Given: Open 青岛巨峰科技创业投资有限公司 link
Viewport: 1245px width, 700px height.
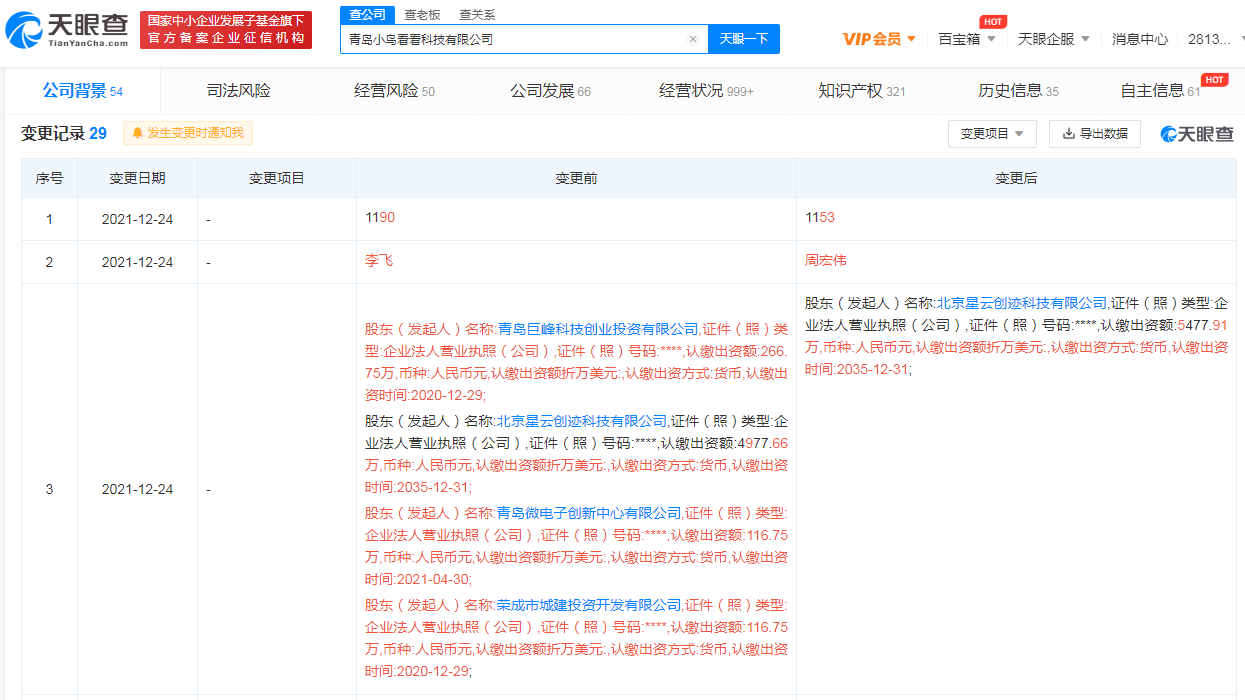Looking at the screenshot, I should tap(597, 329).
